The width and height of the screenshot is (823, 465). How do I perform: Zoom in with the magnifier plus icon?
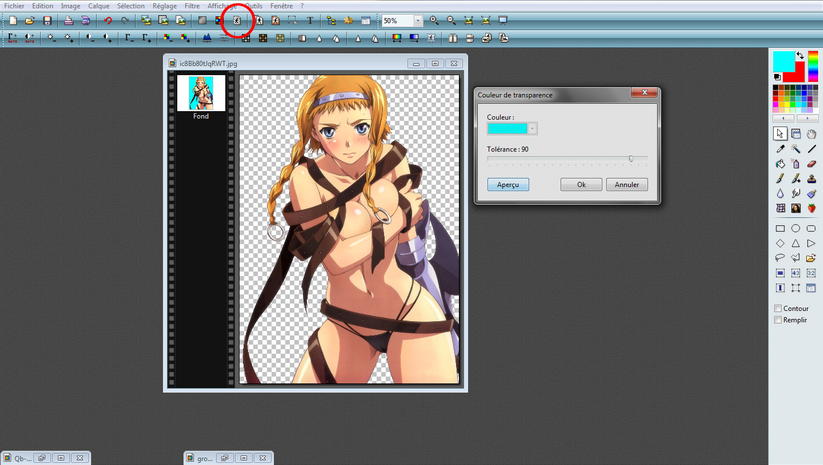click(x=434, y=20)
